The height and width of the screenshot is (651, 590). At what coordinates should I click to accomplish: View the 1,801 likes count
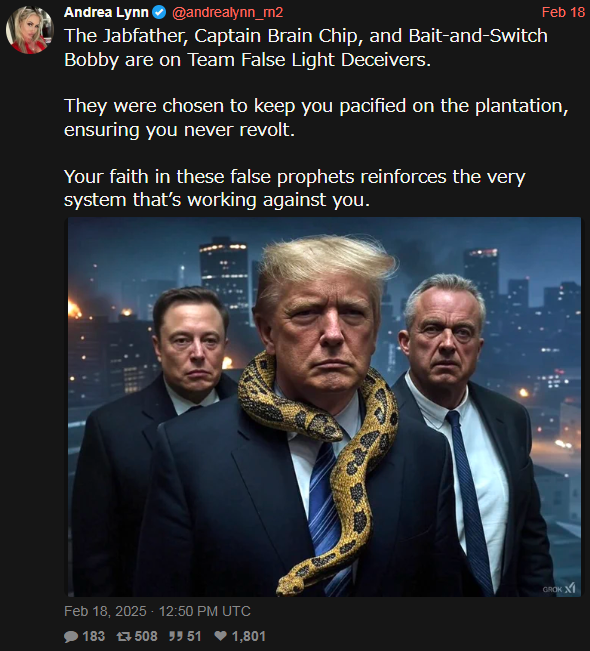click(248, 636)
